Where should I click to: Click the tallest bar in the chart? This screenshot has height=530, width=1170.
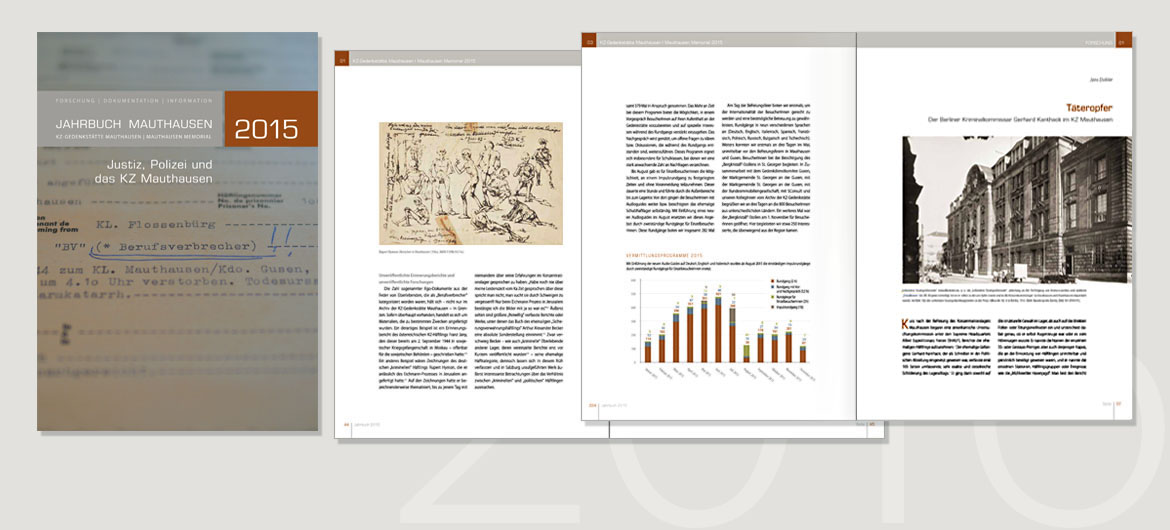click(x=719, y=329)
